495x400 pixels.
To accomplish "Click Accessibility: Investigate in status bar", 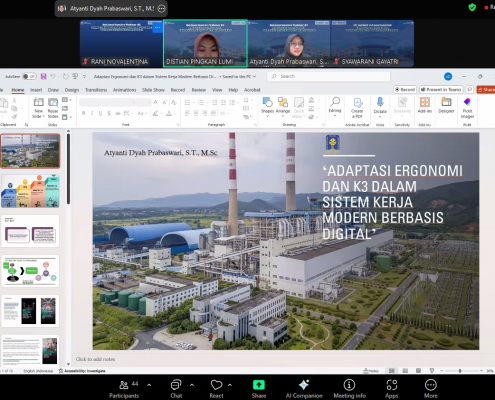I will (82, 371).
